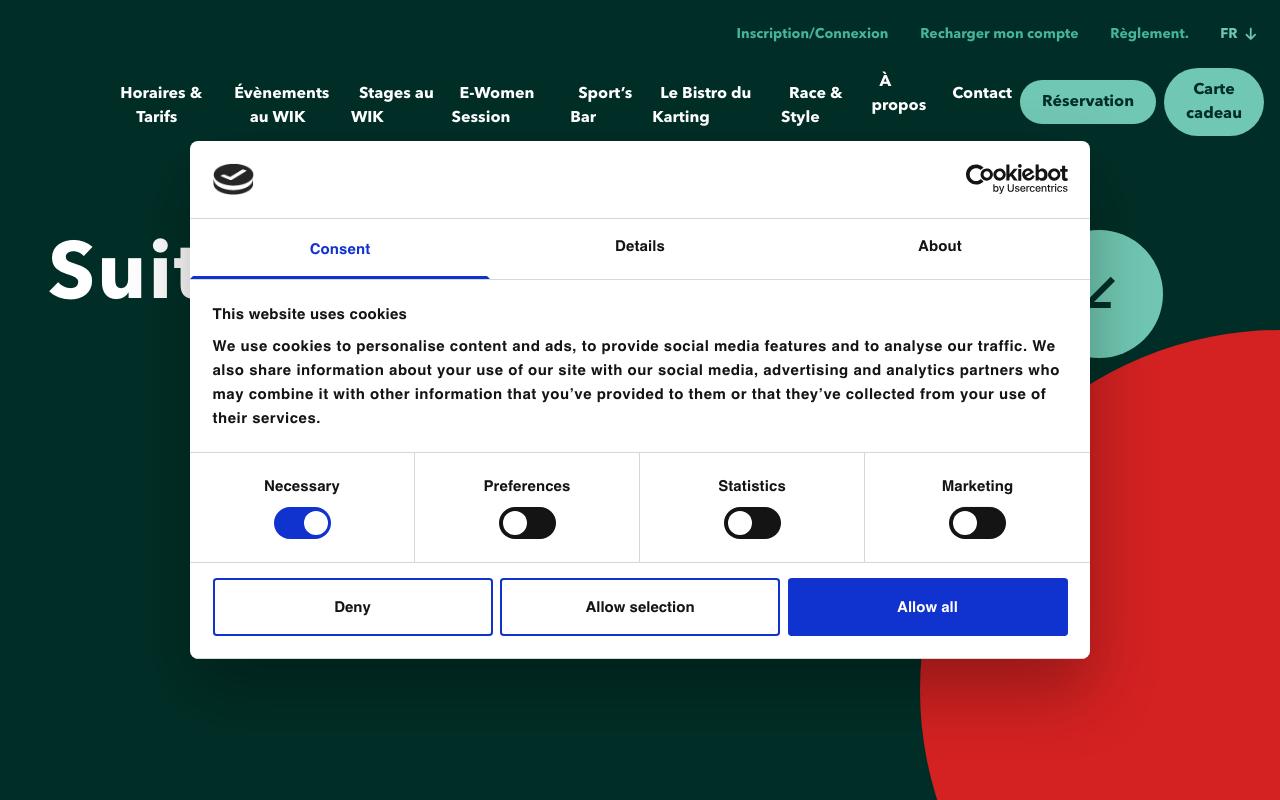Screen dimensions: 1280x800
Task: Open the Horaires & Tarifs menu
Action: [x=161, y=104]
